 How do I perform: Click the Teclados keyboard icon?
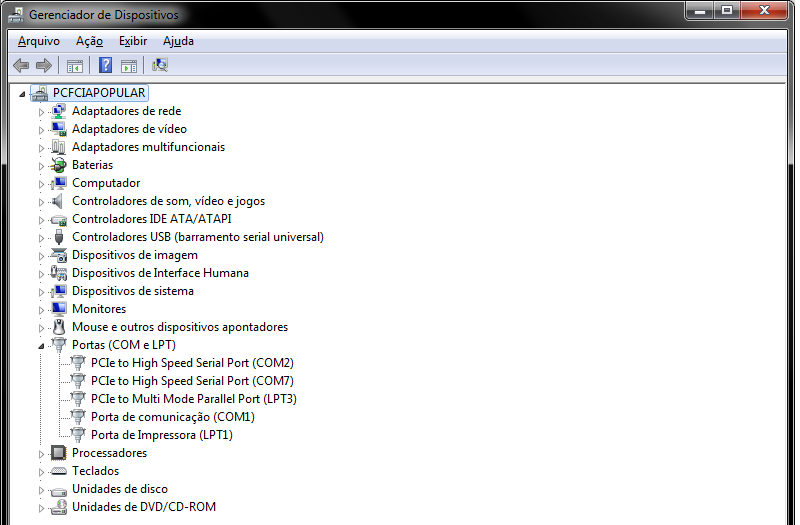coord(59,471)
